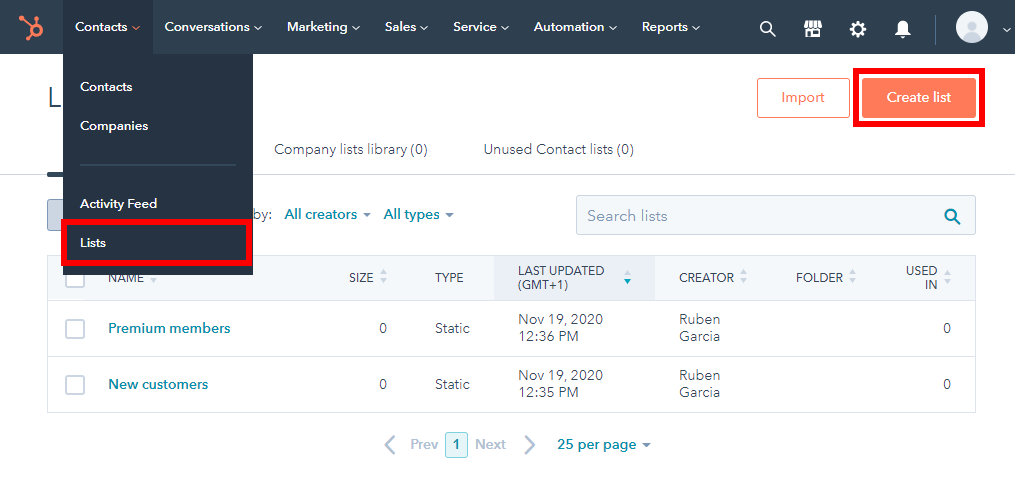
Task: Click the Next pagination link
Action: point(490,445)
